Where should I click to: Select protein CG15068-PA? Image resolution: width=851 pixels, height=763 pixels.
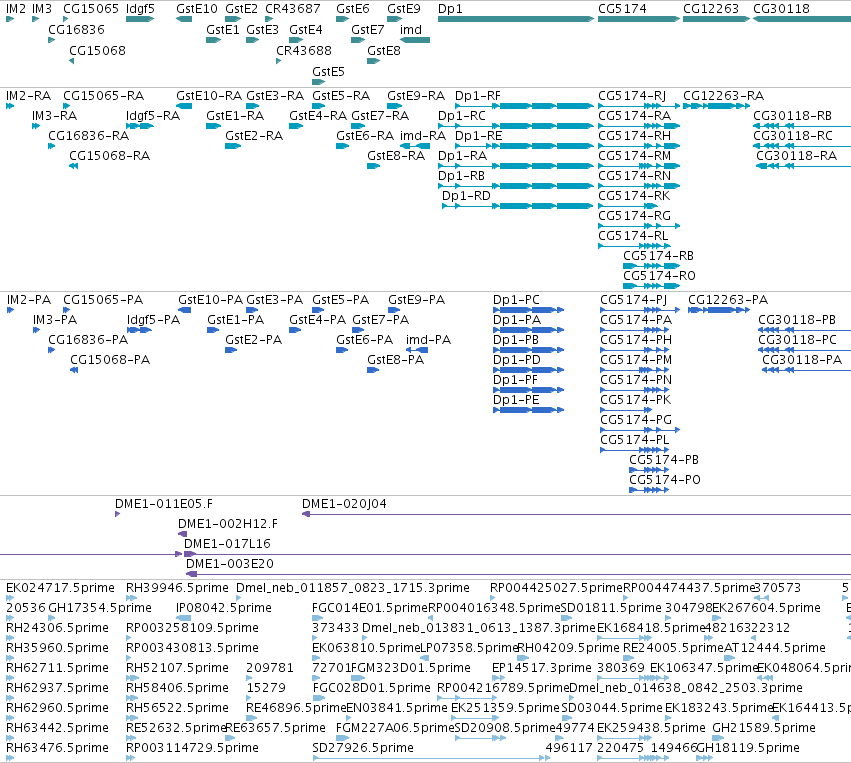pos(74,370)
